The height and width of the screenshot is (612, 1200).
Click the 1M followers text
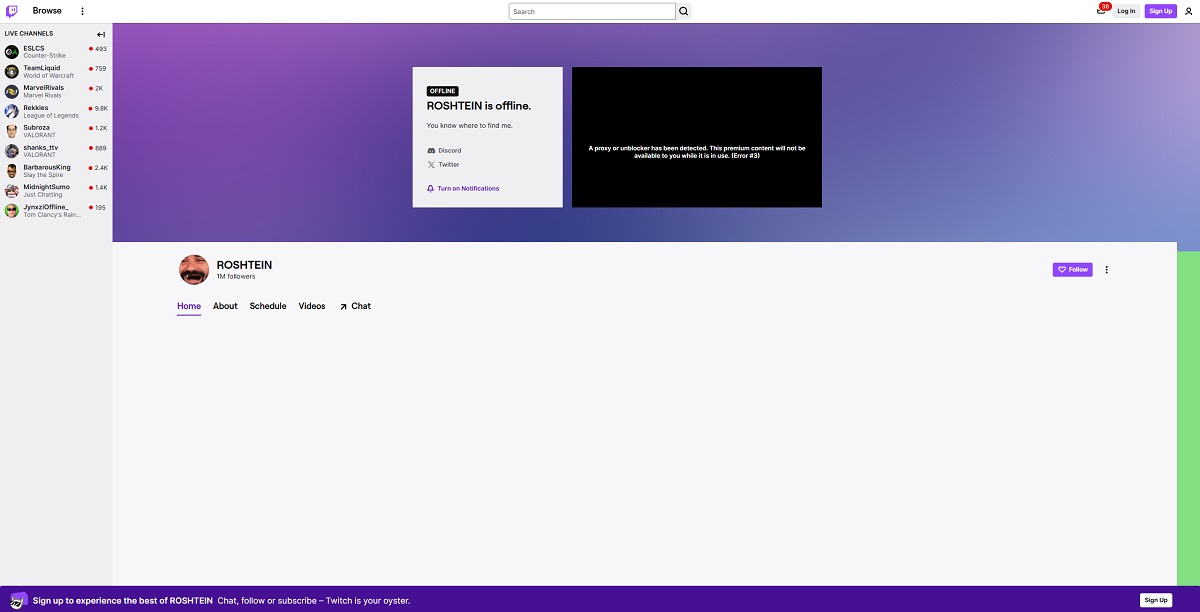click(236, 276)
